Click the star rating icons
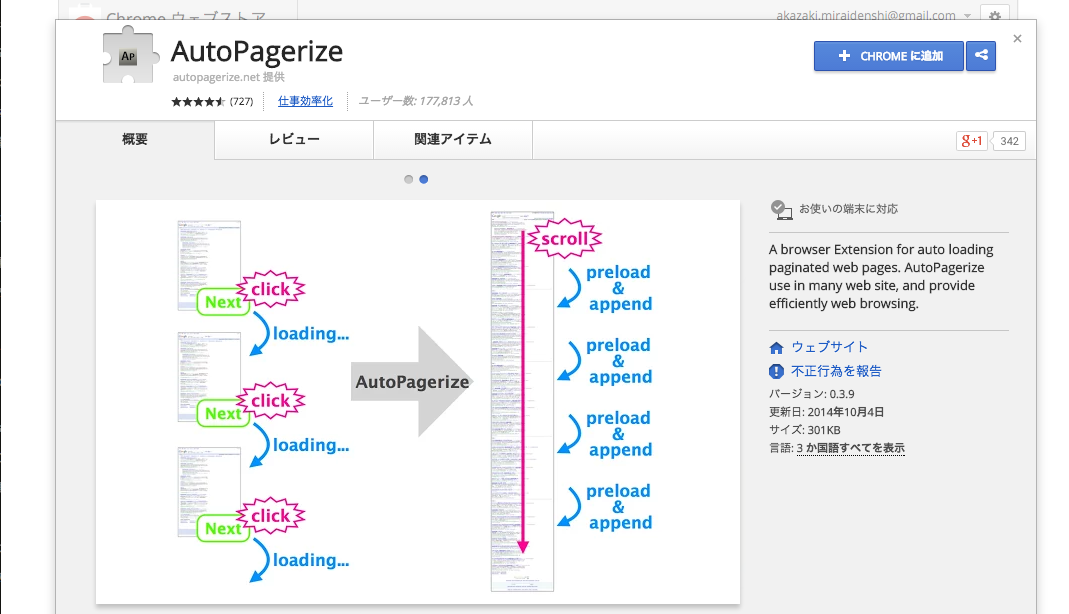Viewport: 1069px width, 614px height. (198, 102)
